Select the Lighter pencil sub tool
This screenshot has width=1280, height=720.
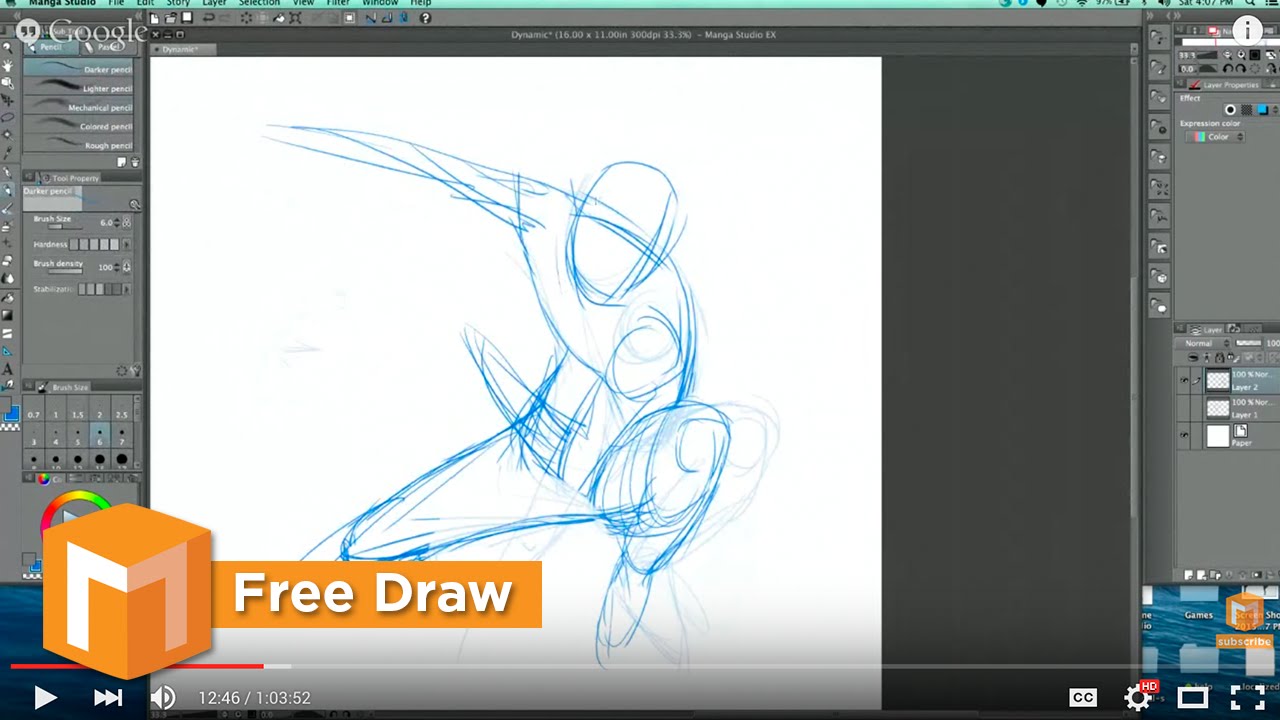[79, 88]
